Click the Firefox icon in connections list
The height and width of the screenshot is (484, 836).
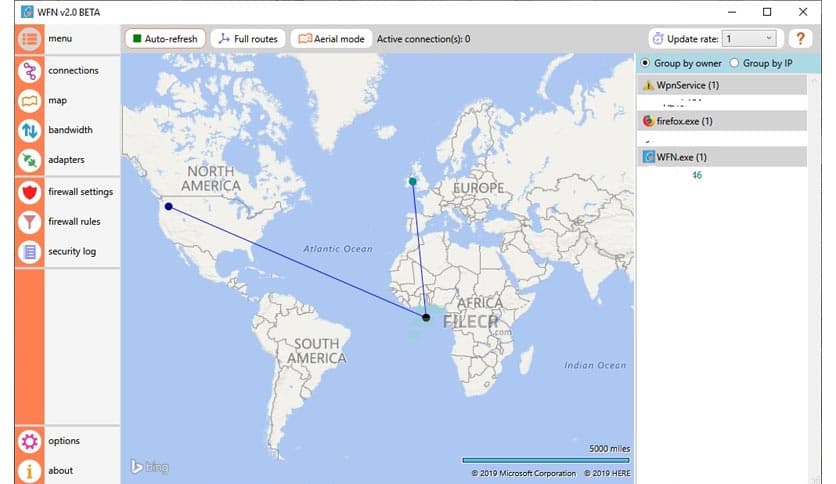(648, 121)
